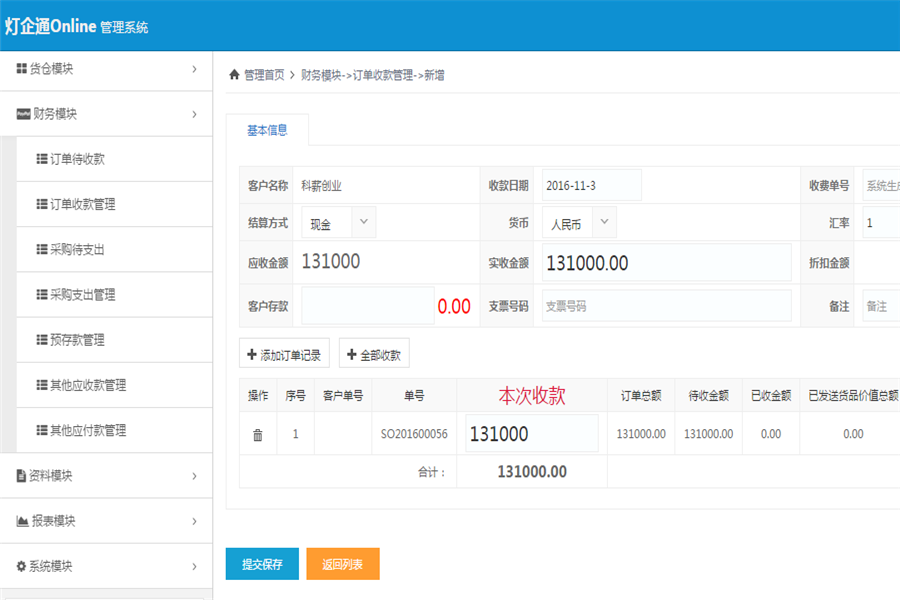Image resolution: width=900 pixels, height=600 pixels.
Task: Click 财务模块->订单收款管理->新增 breadcrumb text
Action: point(373,75)
